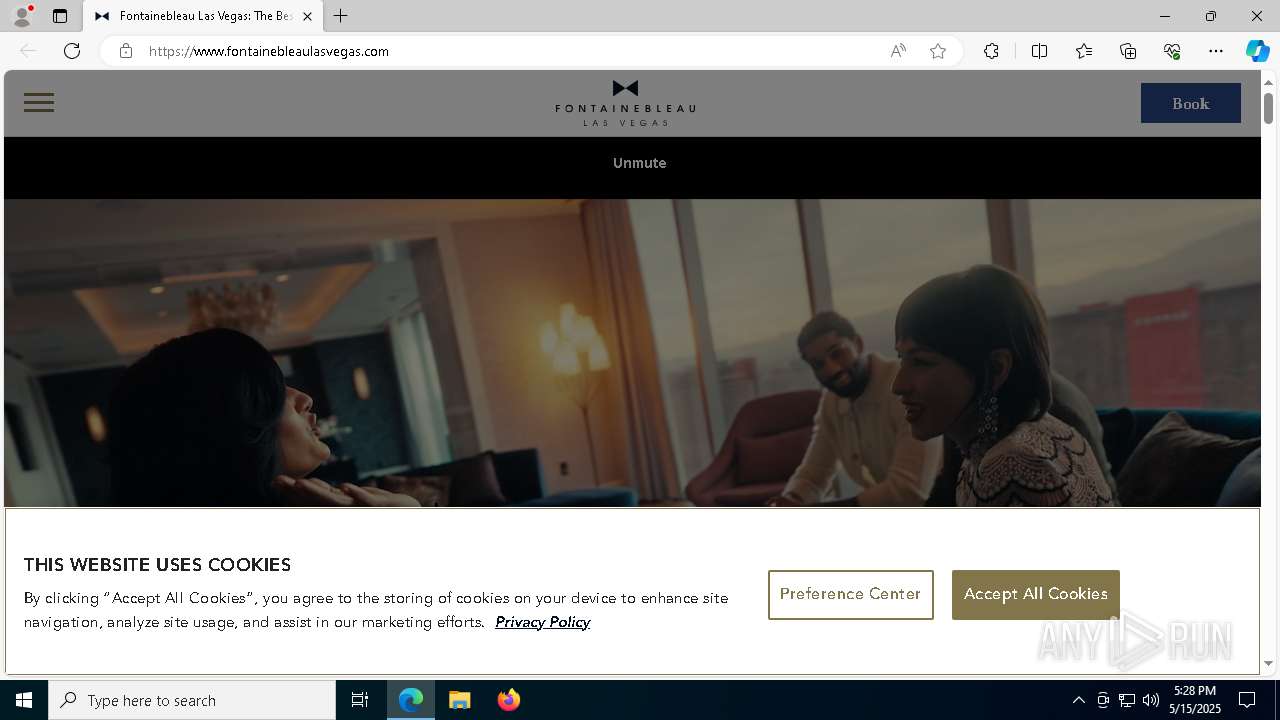Open the Windows Start menu
The image size is (1280, 720).
(x=24, y=700)
